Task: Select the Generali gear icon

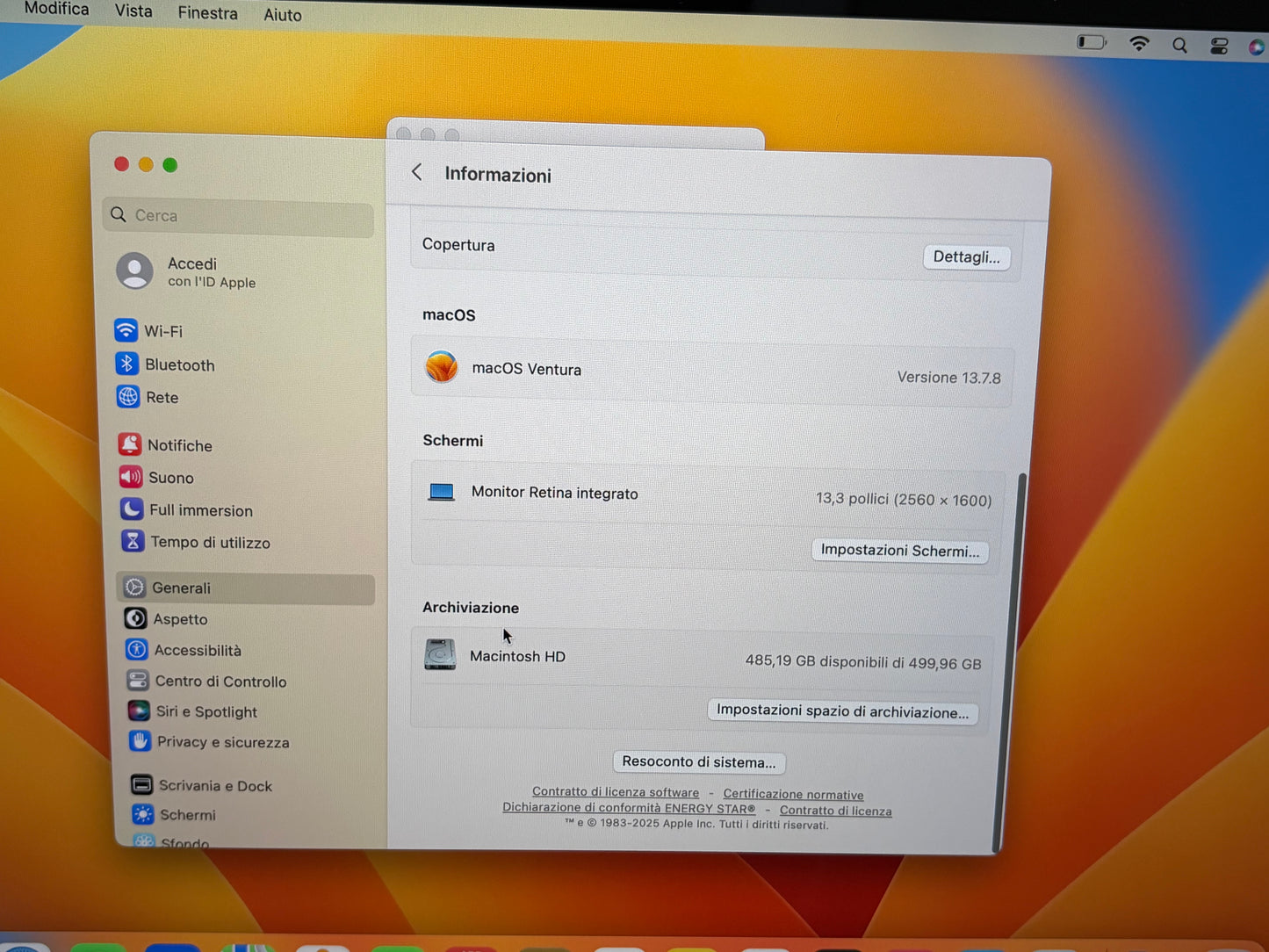Action: (x=134, y=588)
